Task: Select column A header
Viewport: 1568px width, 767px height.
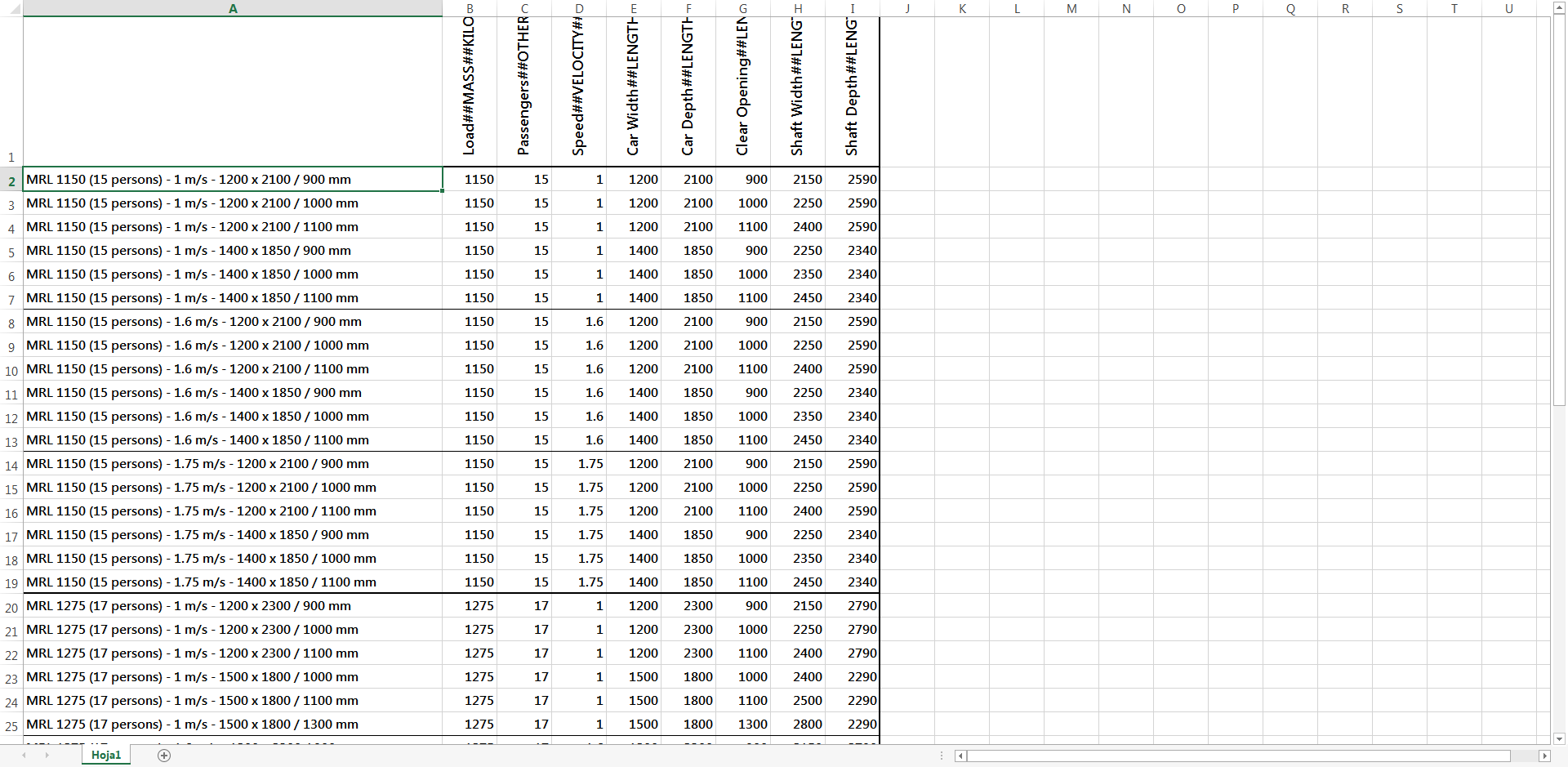Action: pos(233,8)
